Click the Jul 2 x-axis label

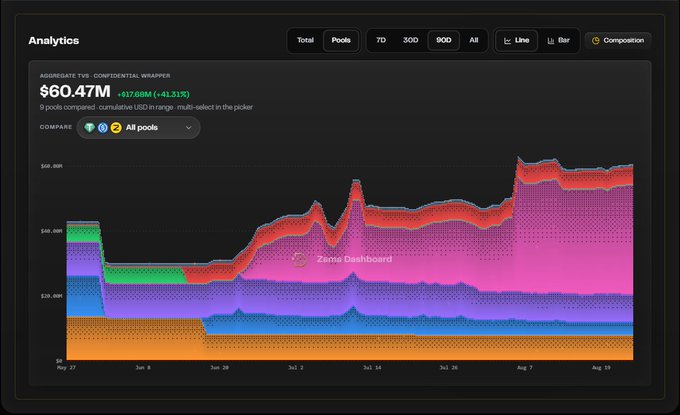pyautogui.click(x=296, y=367)
